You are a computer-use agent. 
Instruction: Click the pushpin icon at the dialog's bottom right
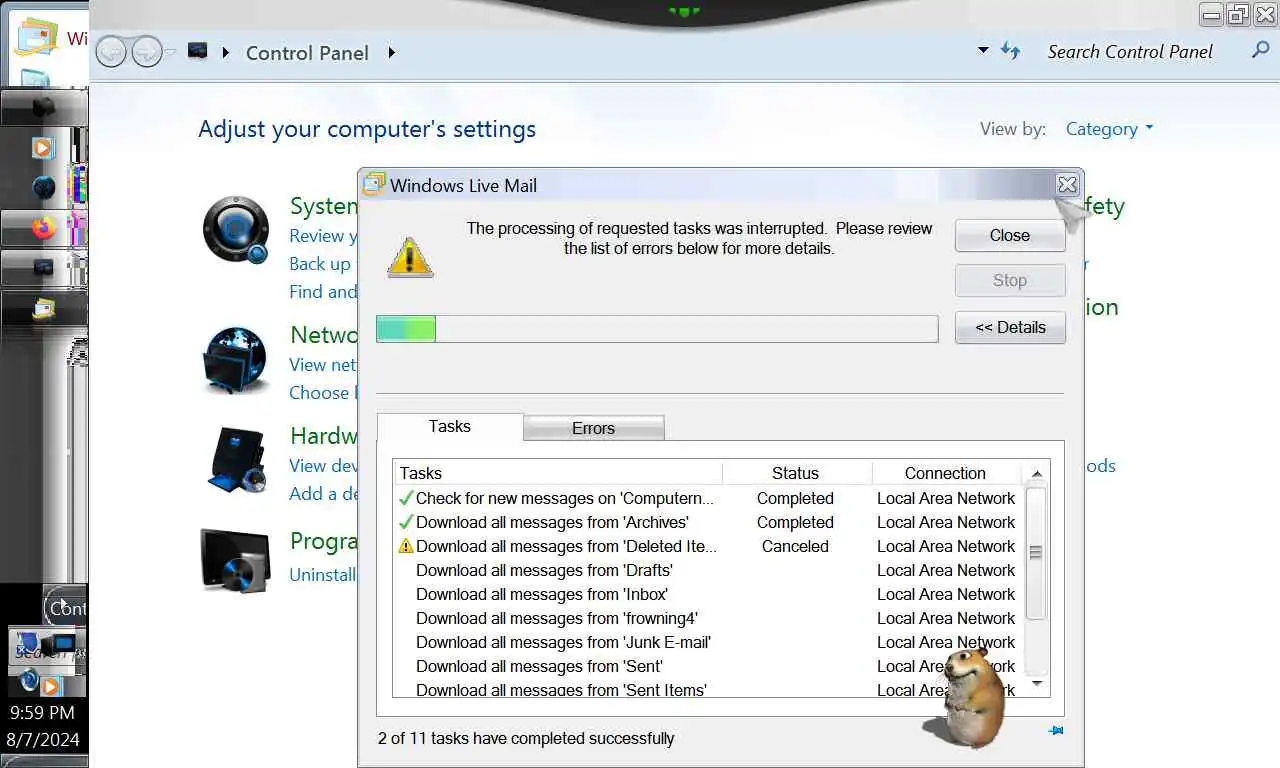pos(1055,731)
